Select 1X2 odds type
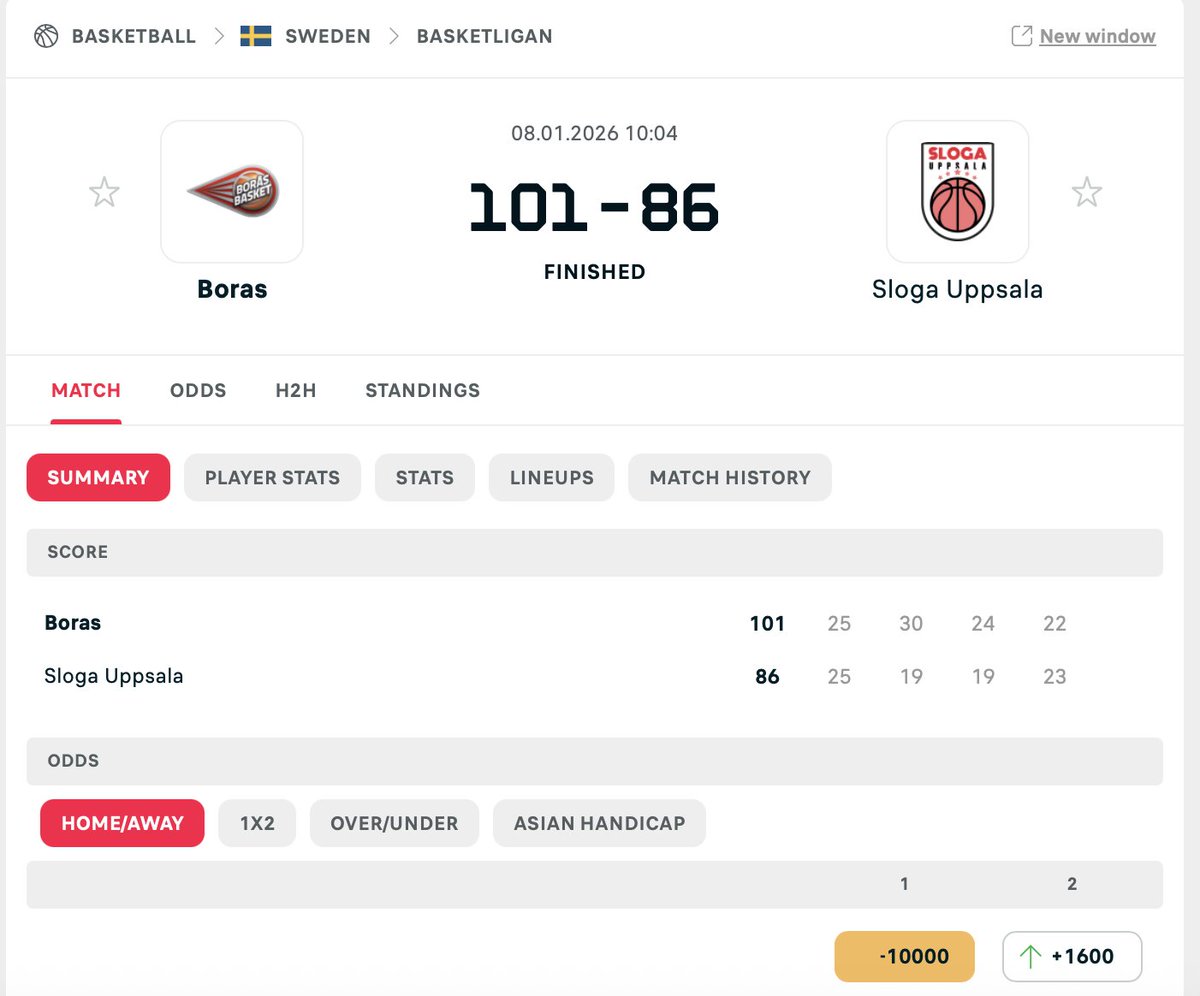This screenshot has height=996, width=1200. click(257, 823)
